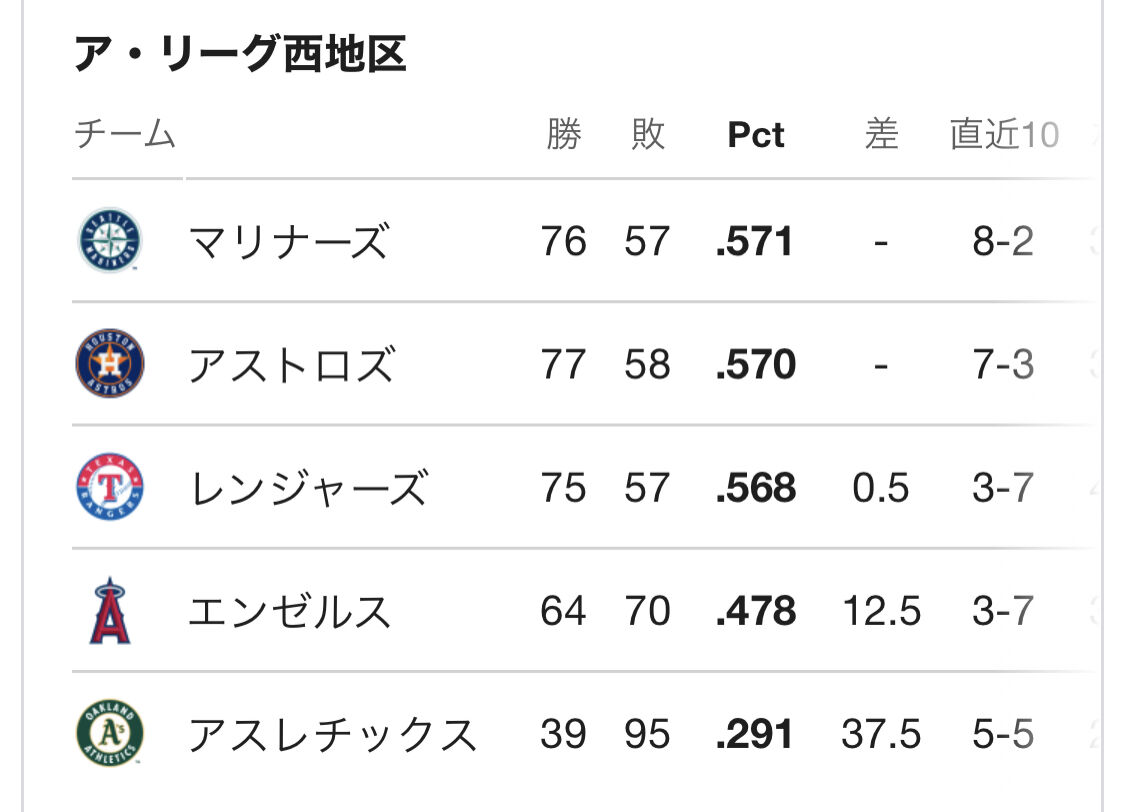Click the Houston Astros logo
This screenshot has width=1125, height=812.
pyautogui.click(x=110, y=364)
